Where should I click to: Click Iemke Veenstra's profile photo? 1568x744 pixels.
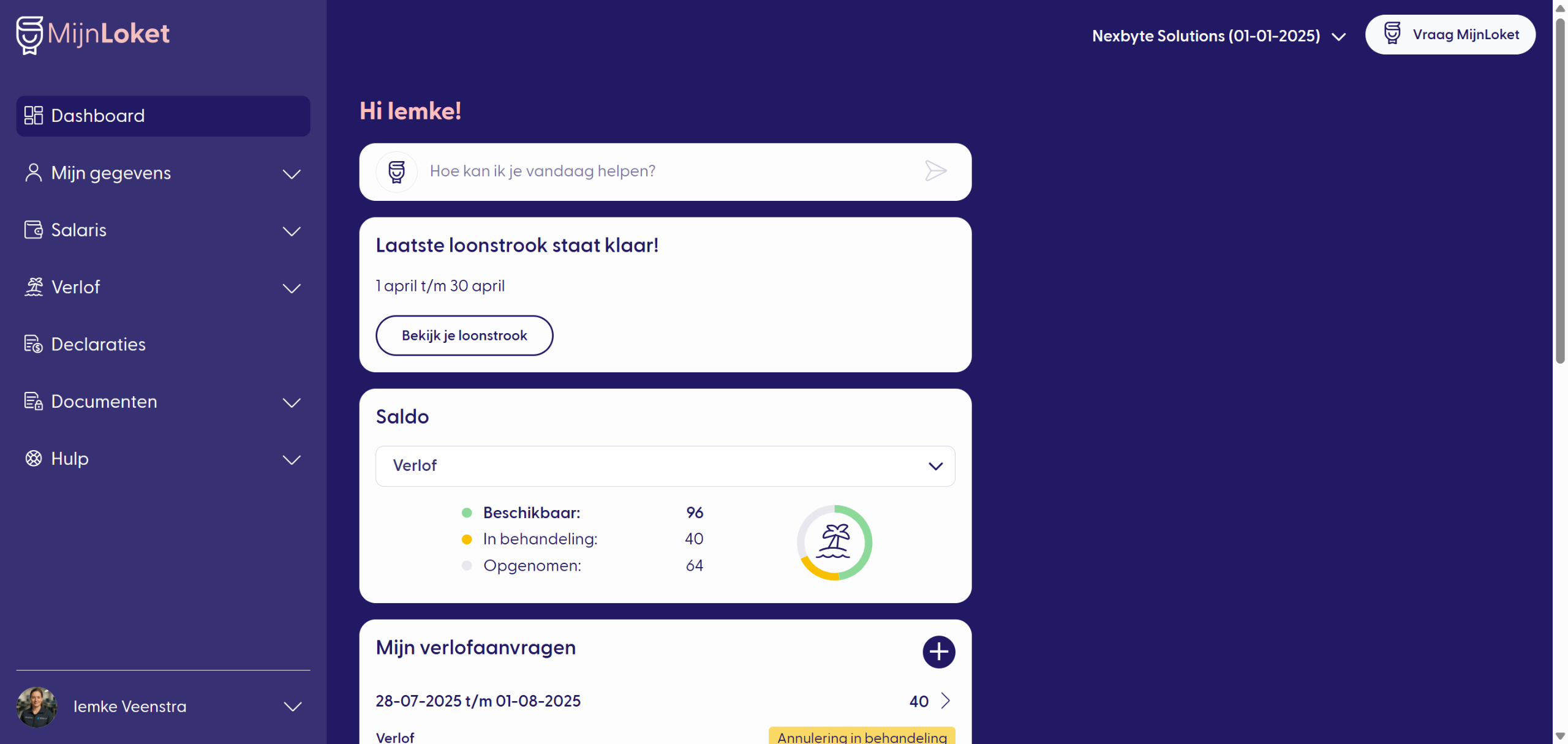point(37,707)
